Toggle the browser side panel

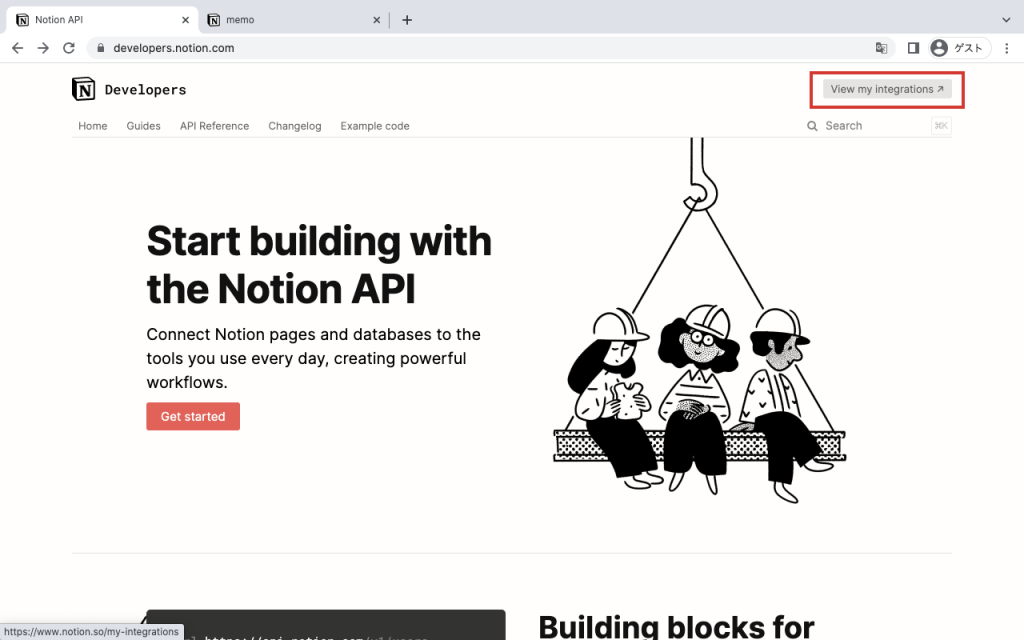pyautogui.click(x=913, y=48)
